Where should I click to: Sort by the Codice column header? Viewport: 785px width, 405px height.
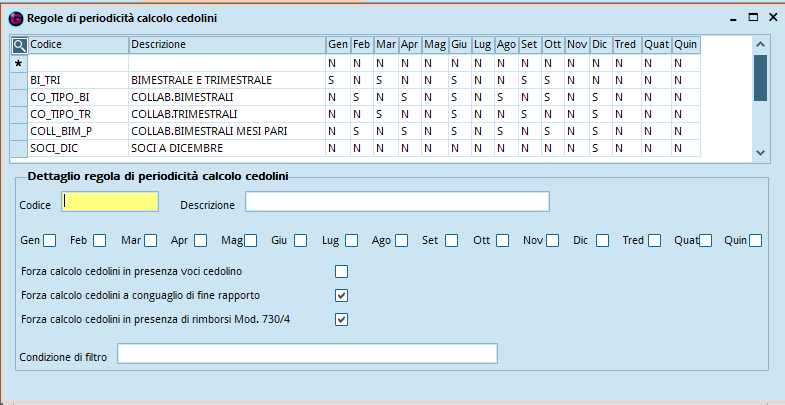[78, 45]
